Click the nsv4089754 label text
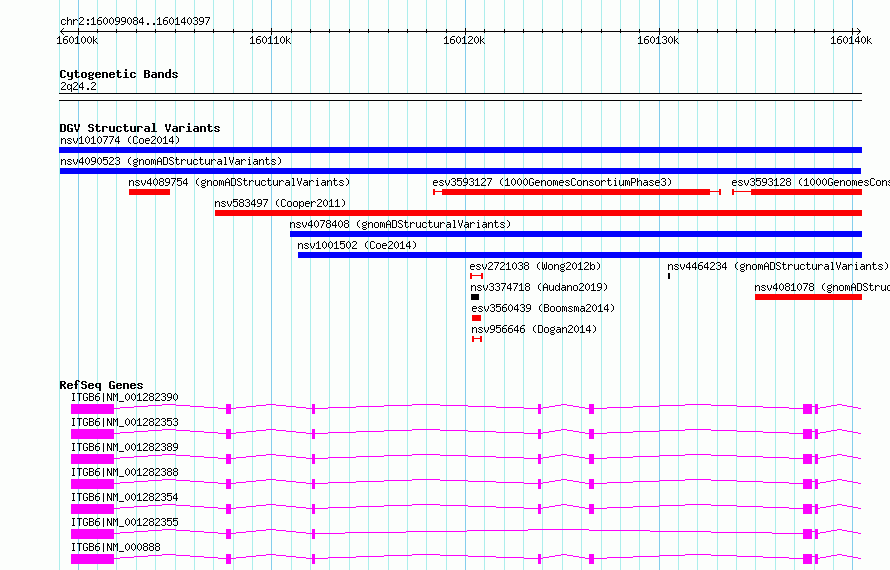890x570 pixels. tap(239, 182)
